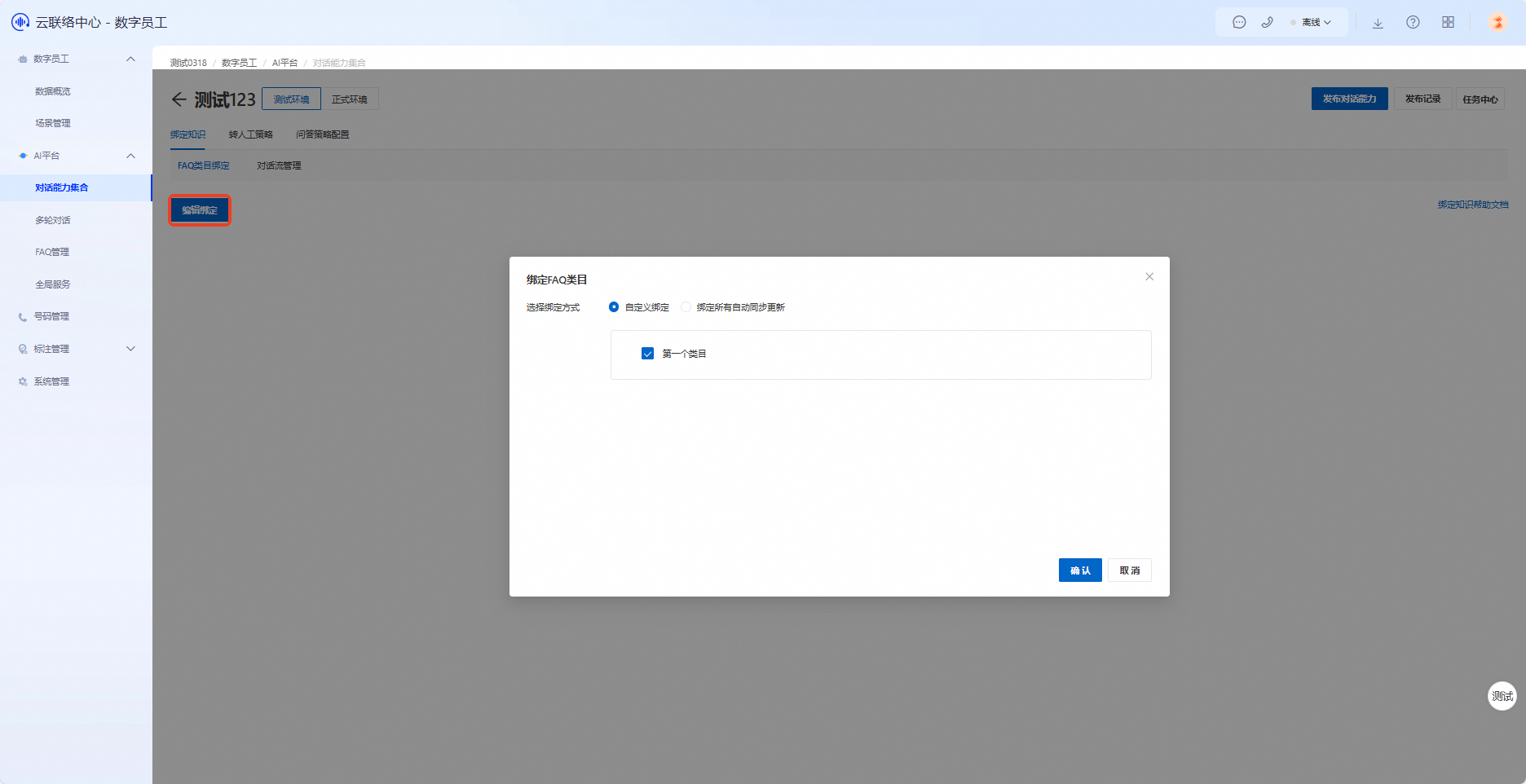The width and height of the screenshot is (1526, 784).
Task: Click the 取消 button in the dialog
Action: point(1130,570)
